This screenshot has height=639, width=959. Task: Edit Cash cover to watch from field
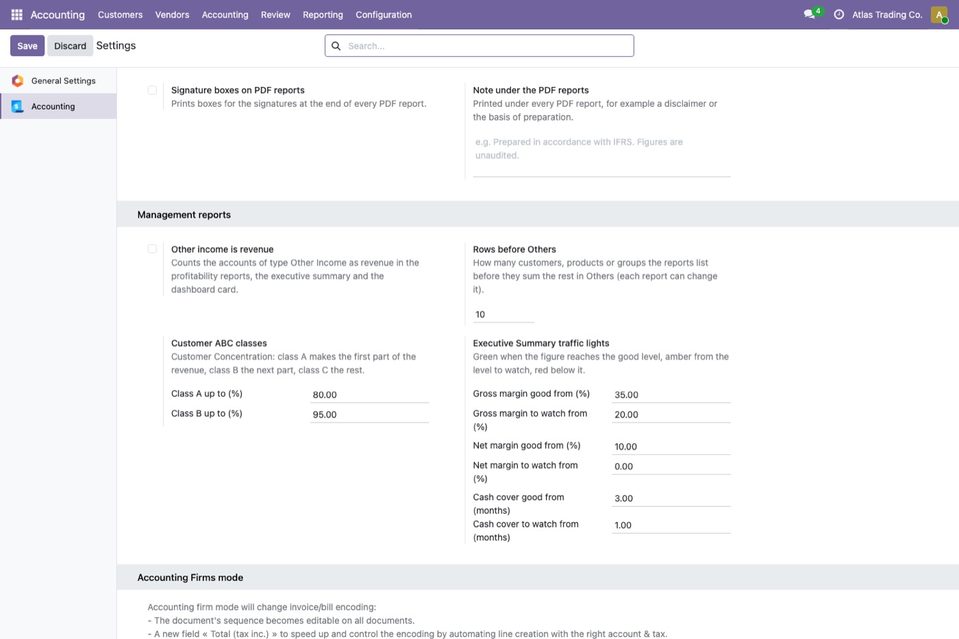pyautogui.click(x=671, y=525)
